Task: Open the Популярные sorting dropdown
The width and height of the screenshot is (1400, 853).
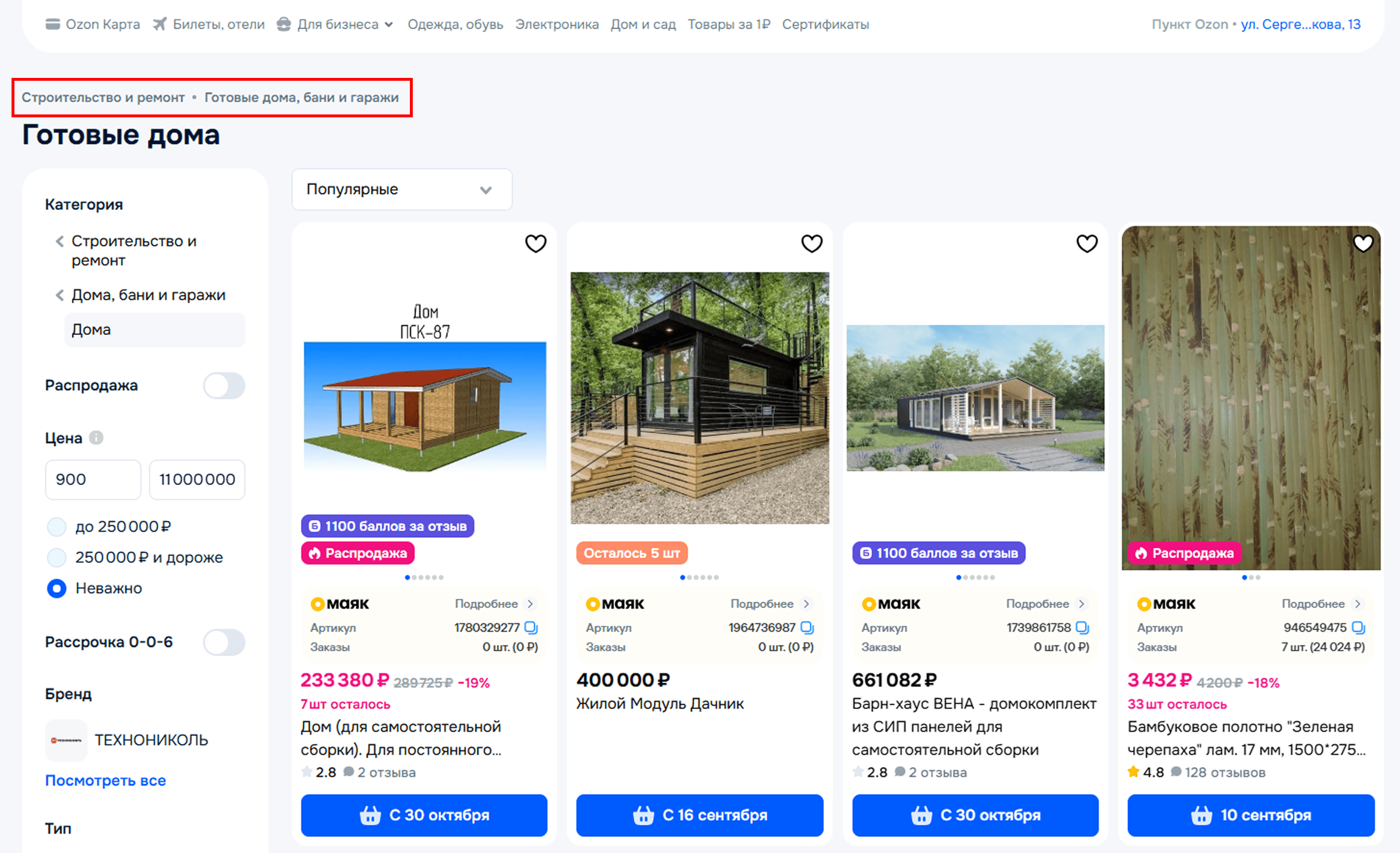Action: [402, 189]
